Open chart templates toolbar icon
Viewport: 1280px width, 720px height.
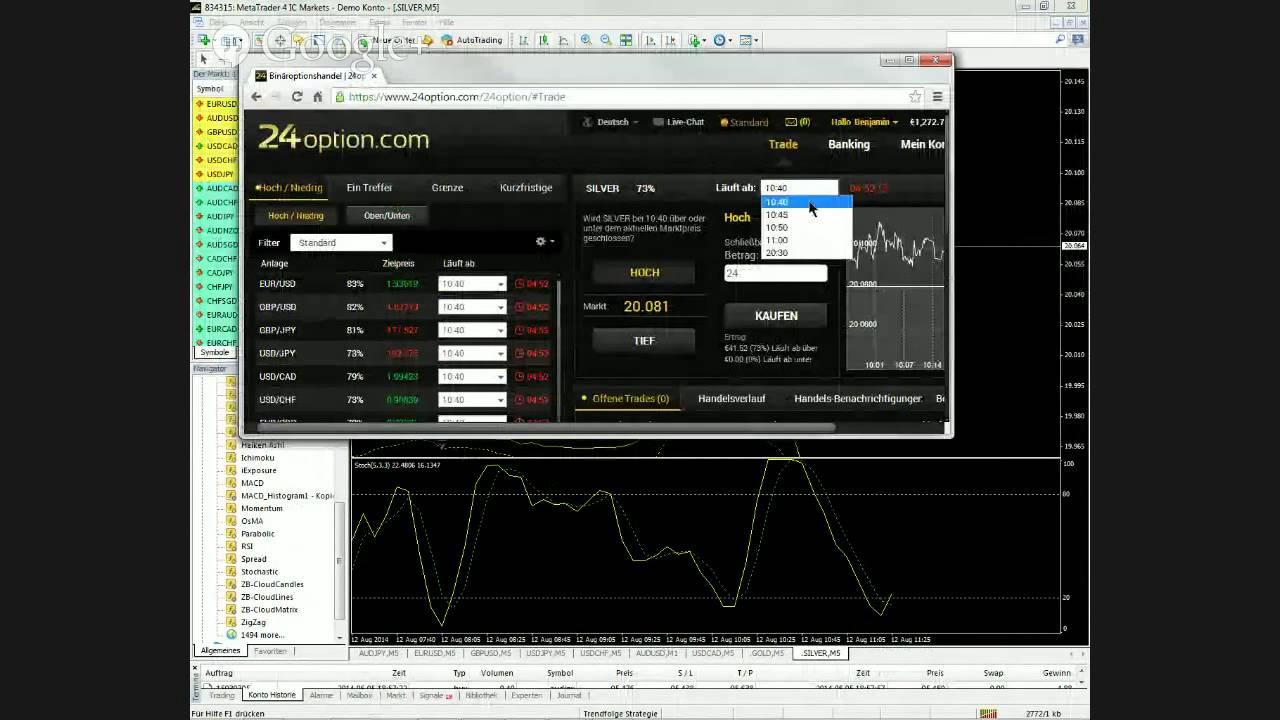pos(748,41)
